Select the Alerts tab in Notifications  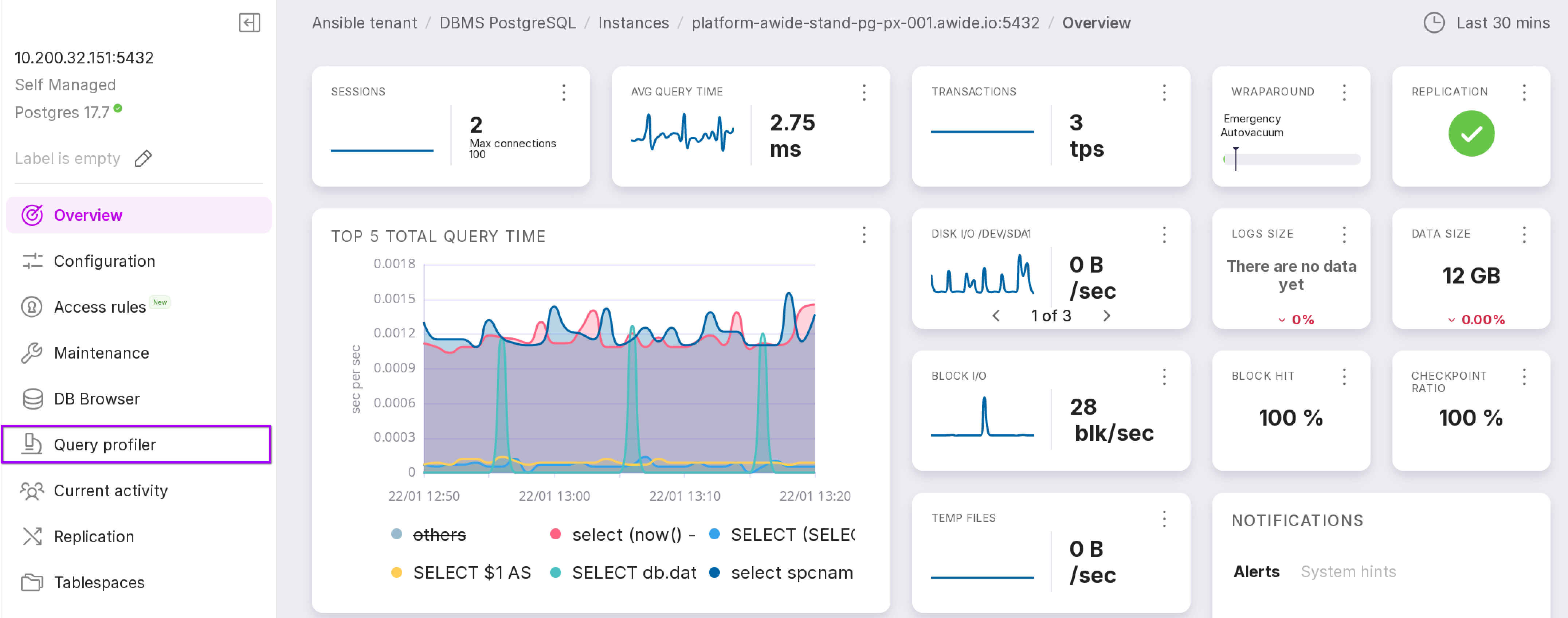tap(1256, 571)
